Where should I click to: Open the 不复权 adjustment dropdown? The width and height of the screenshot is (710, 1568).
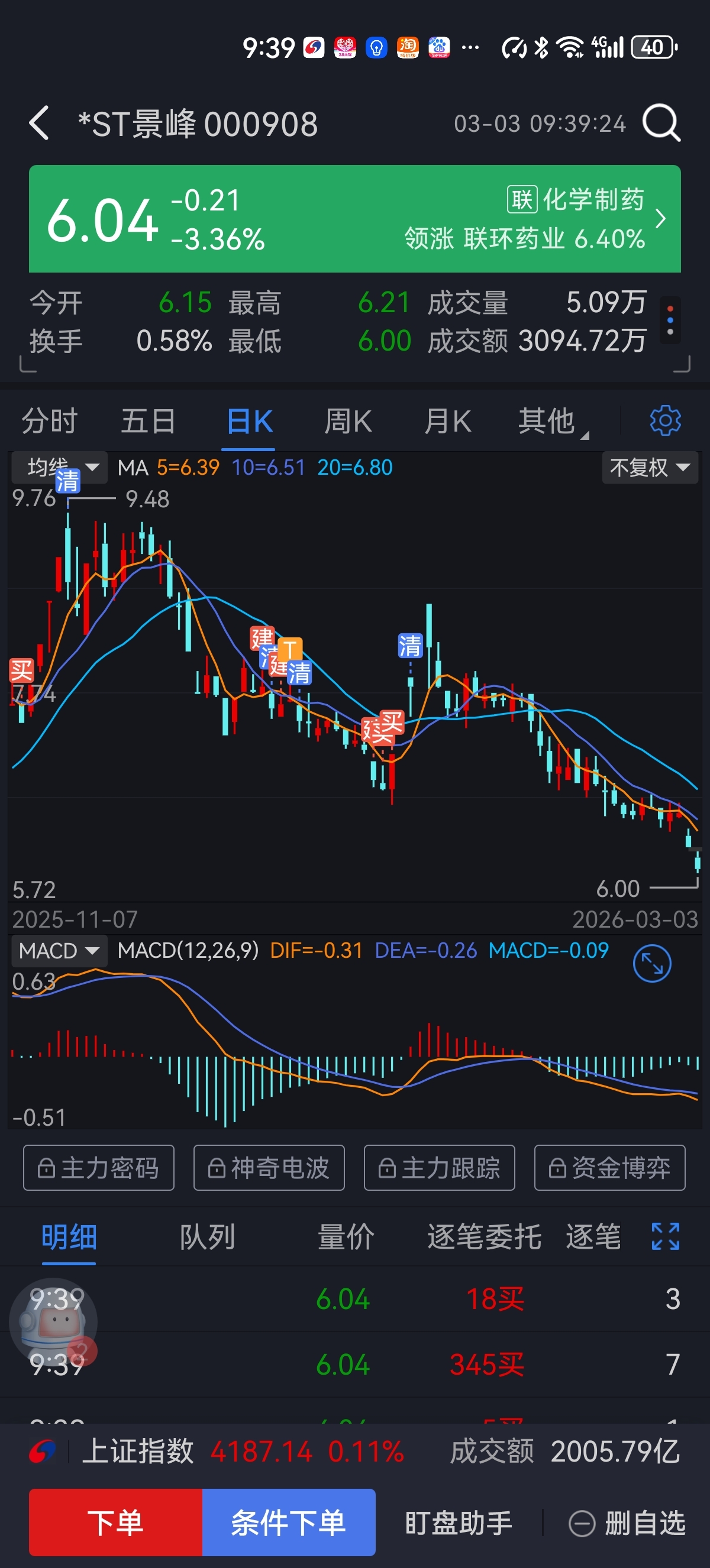pyautogui.click(x=650, y=468)
